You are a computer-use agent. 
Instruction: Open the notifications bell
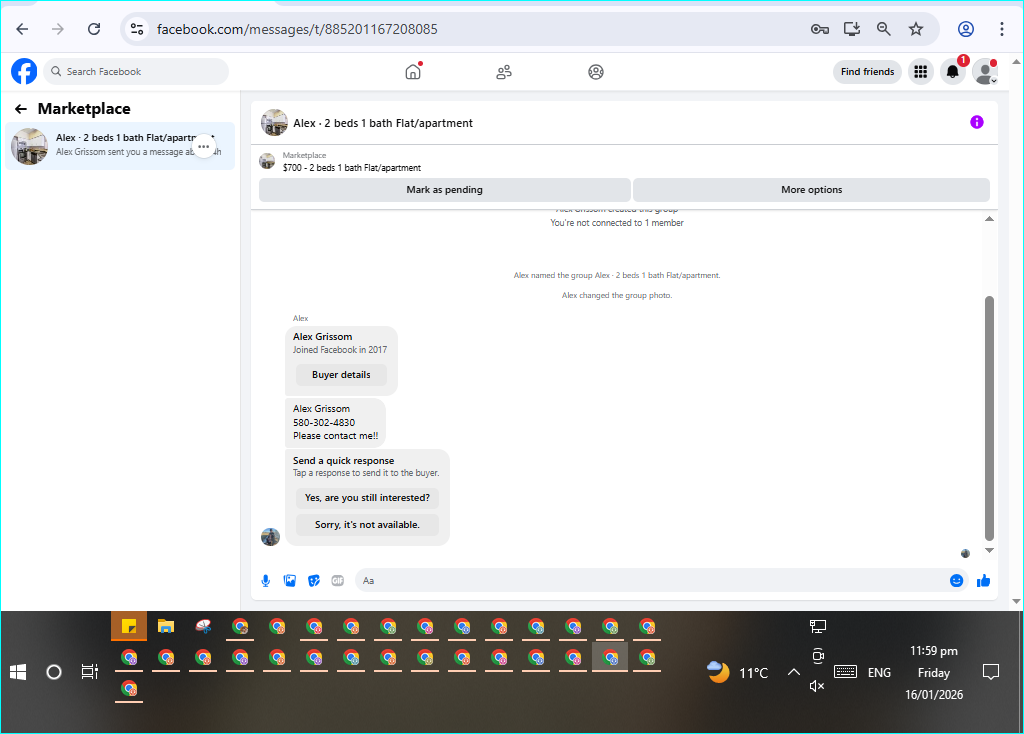953,71
